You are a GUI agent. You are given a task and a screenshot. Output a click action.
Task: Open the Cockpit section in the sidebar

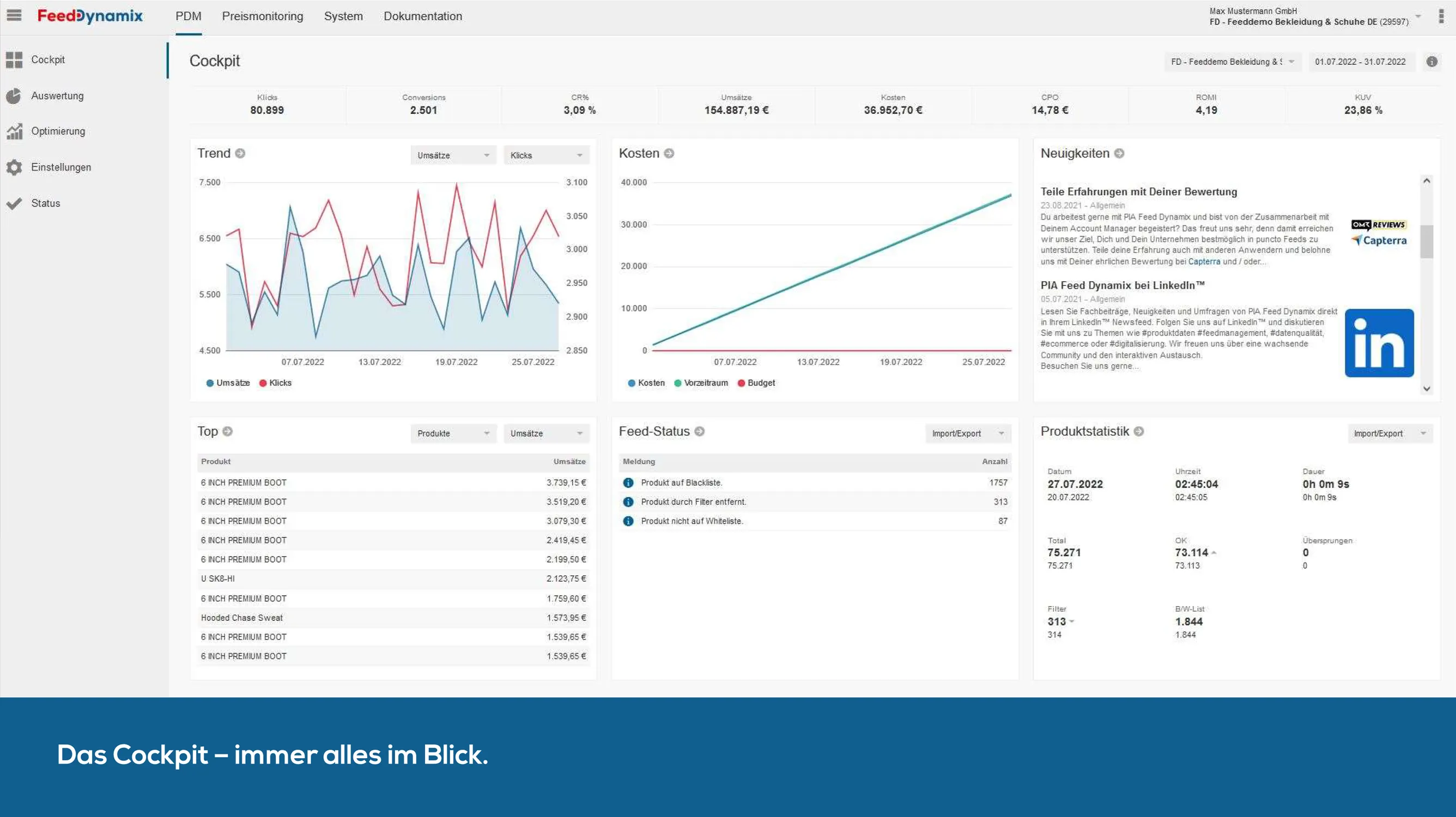pyautogui.click(x=47, y=59)
